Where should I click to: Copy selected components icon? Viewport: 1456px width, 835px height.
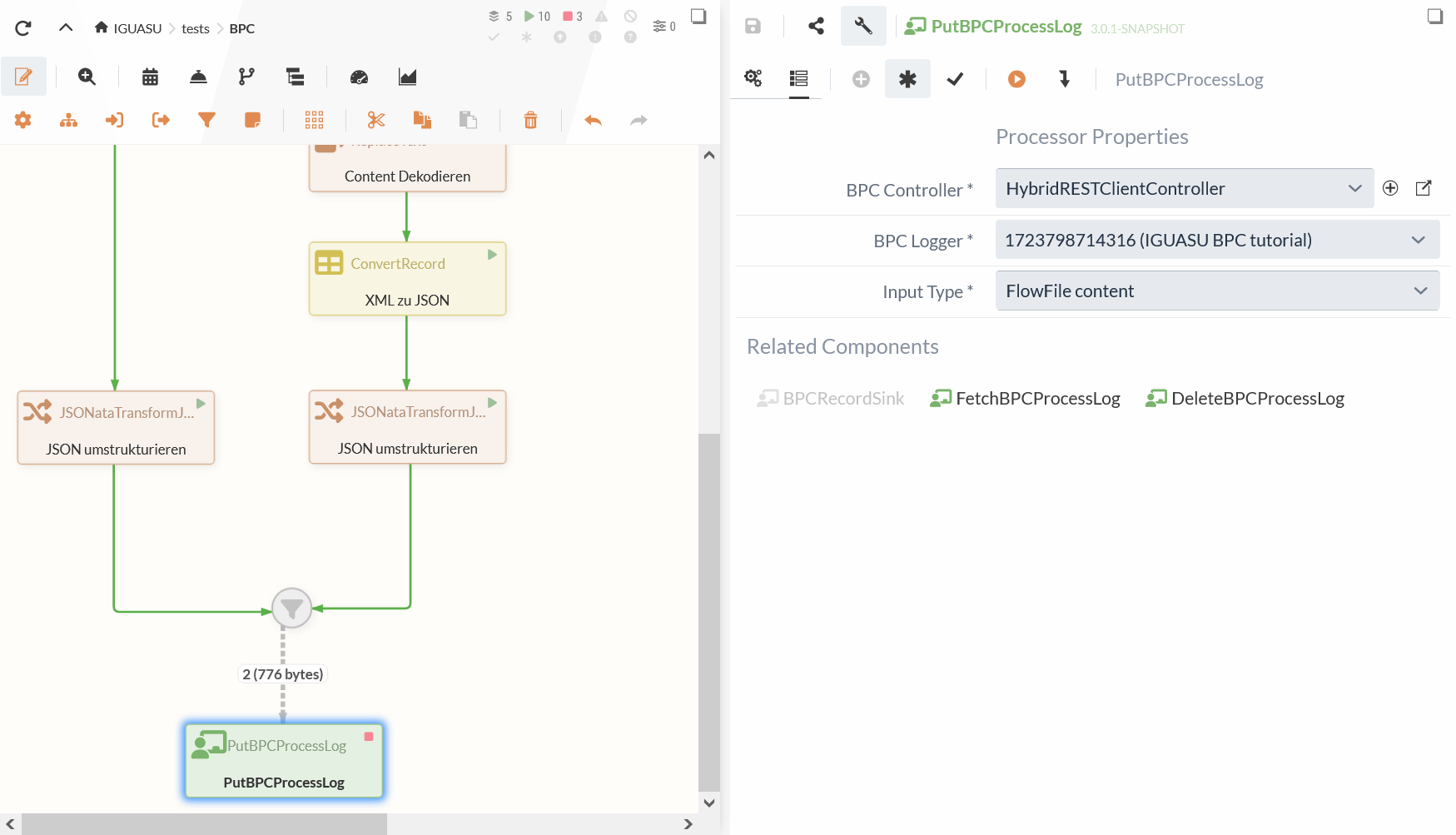pos(422,120)
